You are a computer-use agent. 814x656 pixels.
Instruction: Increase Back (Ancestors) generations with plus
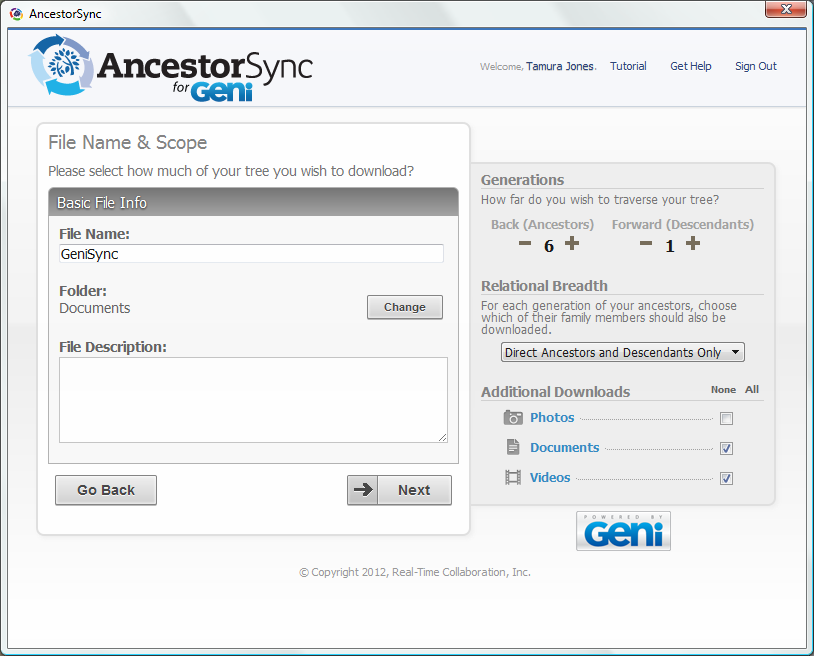pos(572,243)
